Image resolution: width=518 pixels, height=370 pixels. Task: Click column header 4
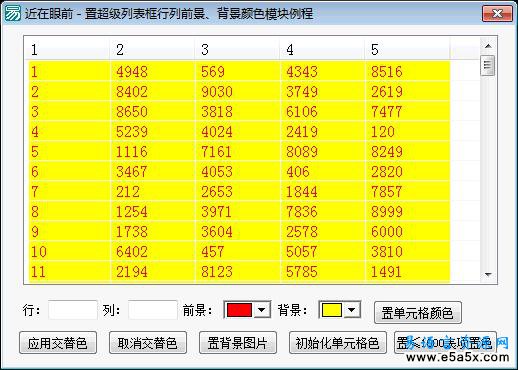point(322,50)
